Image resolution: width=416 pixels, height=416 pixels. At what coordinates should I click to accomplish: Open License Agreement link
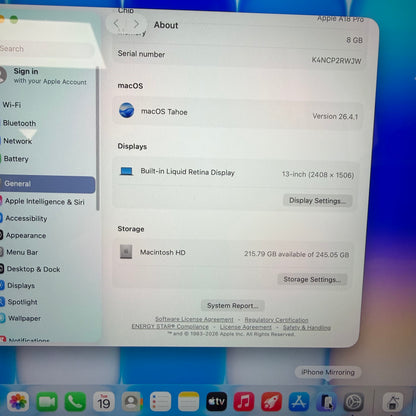tap(246, 327)
